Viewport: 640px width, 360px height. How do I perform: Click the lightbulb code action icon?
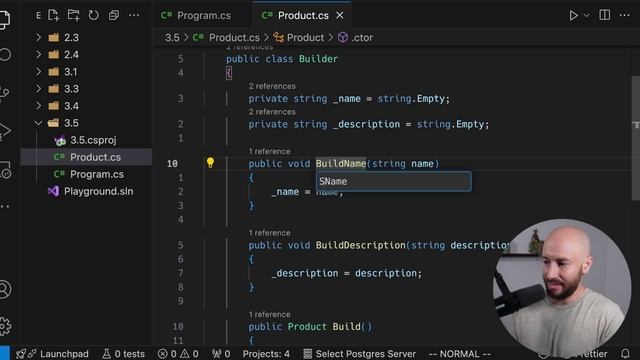[210, 162]
